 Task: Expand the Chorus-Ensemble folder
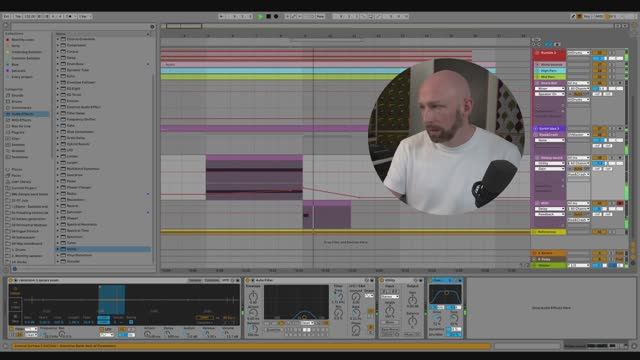58,39
